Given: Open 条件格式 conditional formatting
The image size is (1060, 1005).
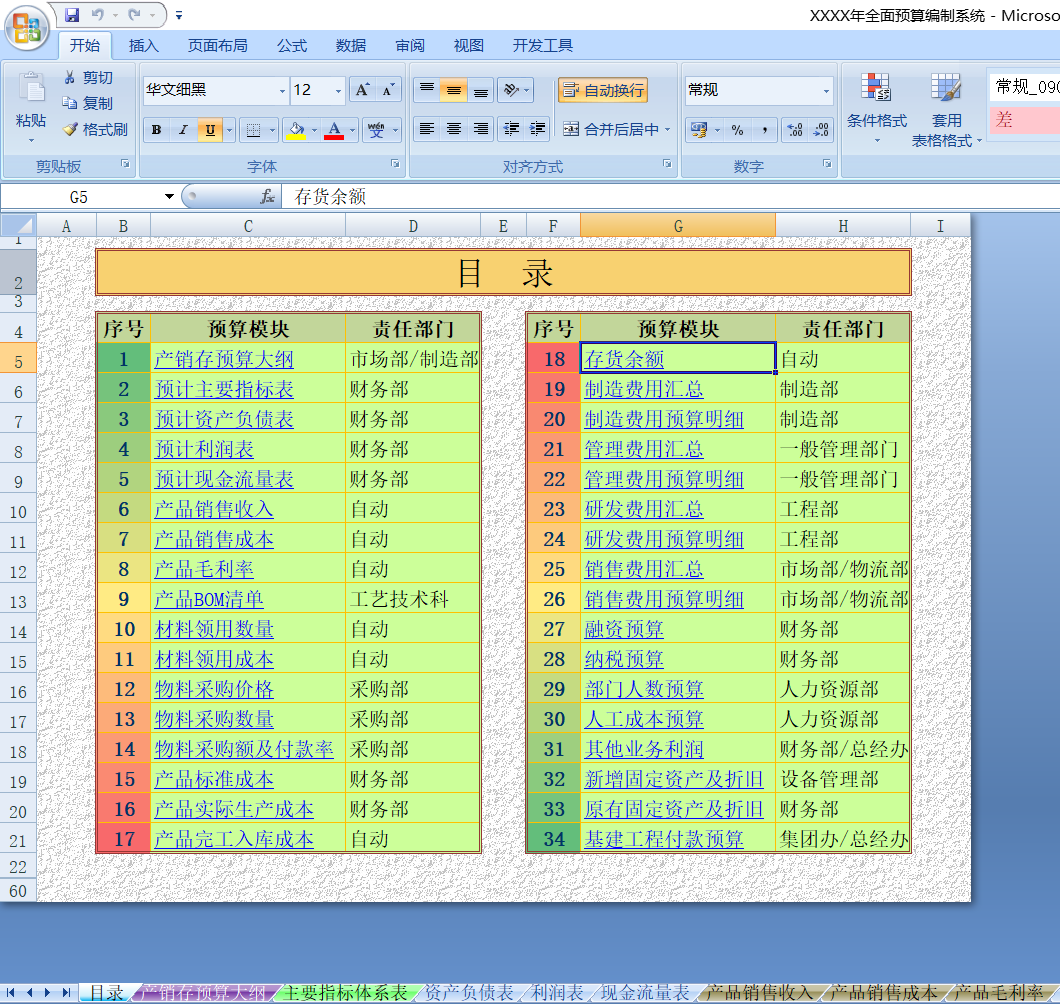Looking at the screenshot, I should pos(877,108).
